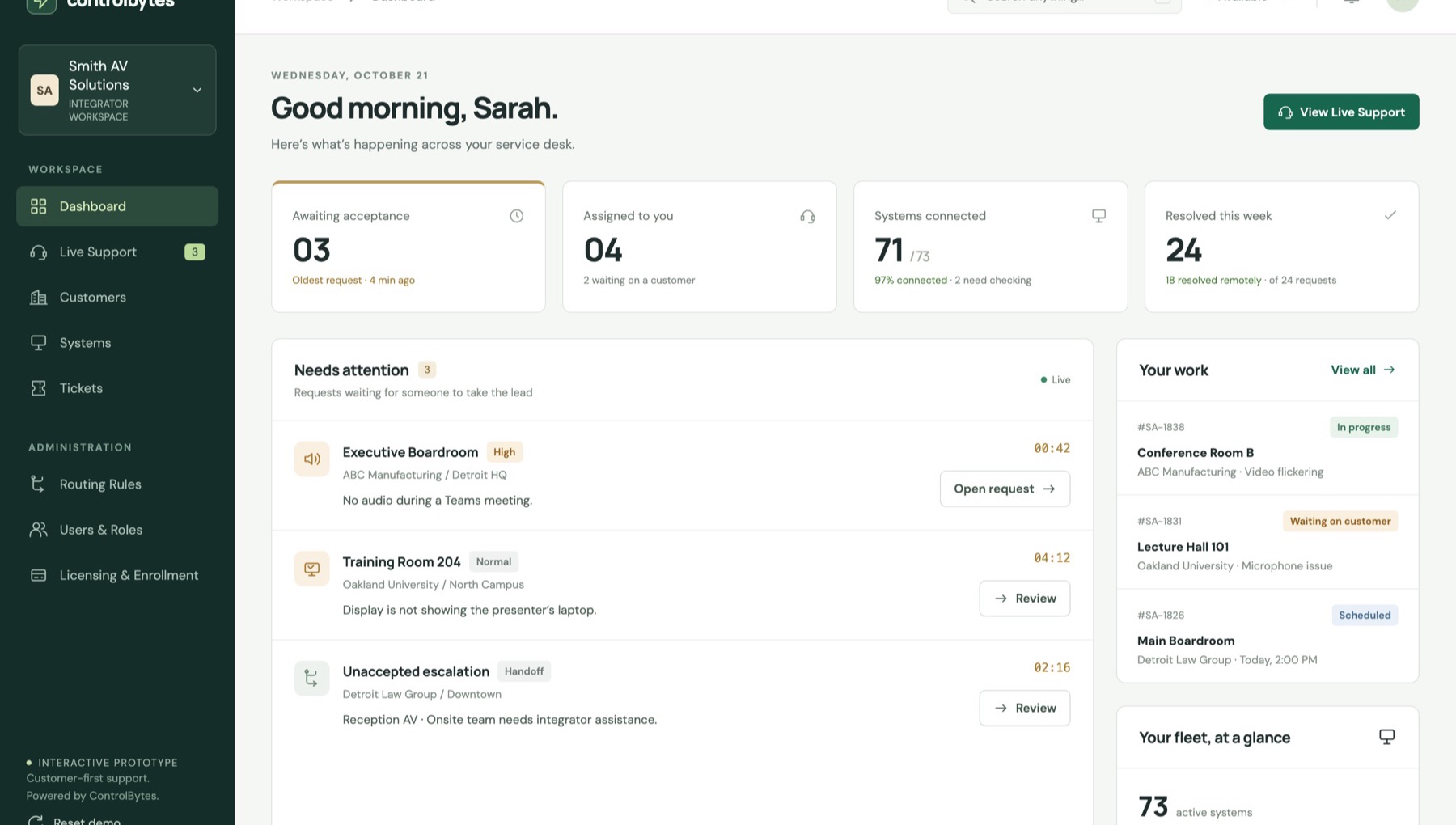The height and width of the screenshot is (825, 1456).
Task: Click the display icon beside Training Room 204
Action: click(x=311, y=569)
